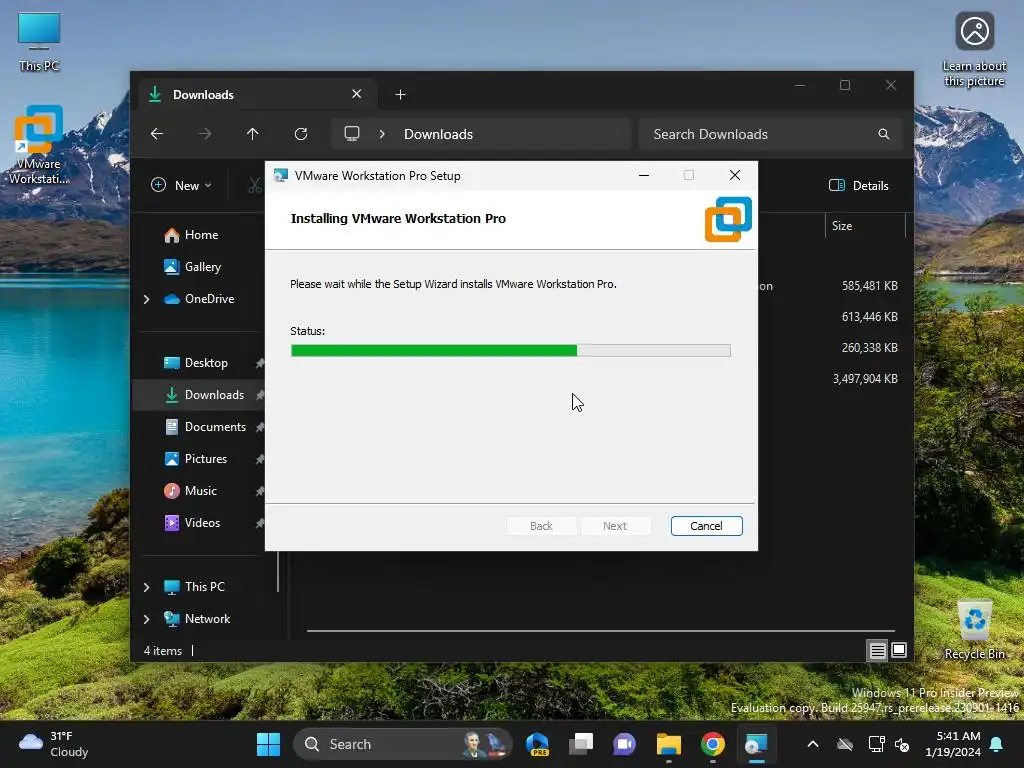Screen dimensions: 1024x768
Task: Switch to details list view
Action: click(877, 650)
